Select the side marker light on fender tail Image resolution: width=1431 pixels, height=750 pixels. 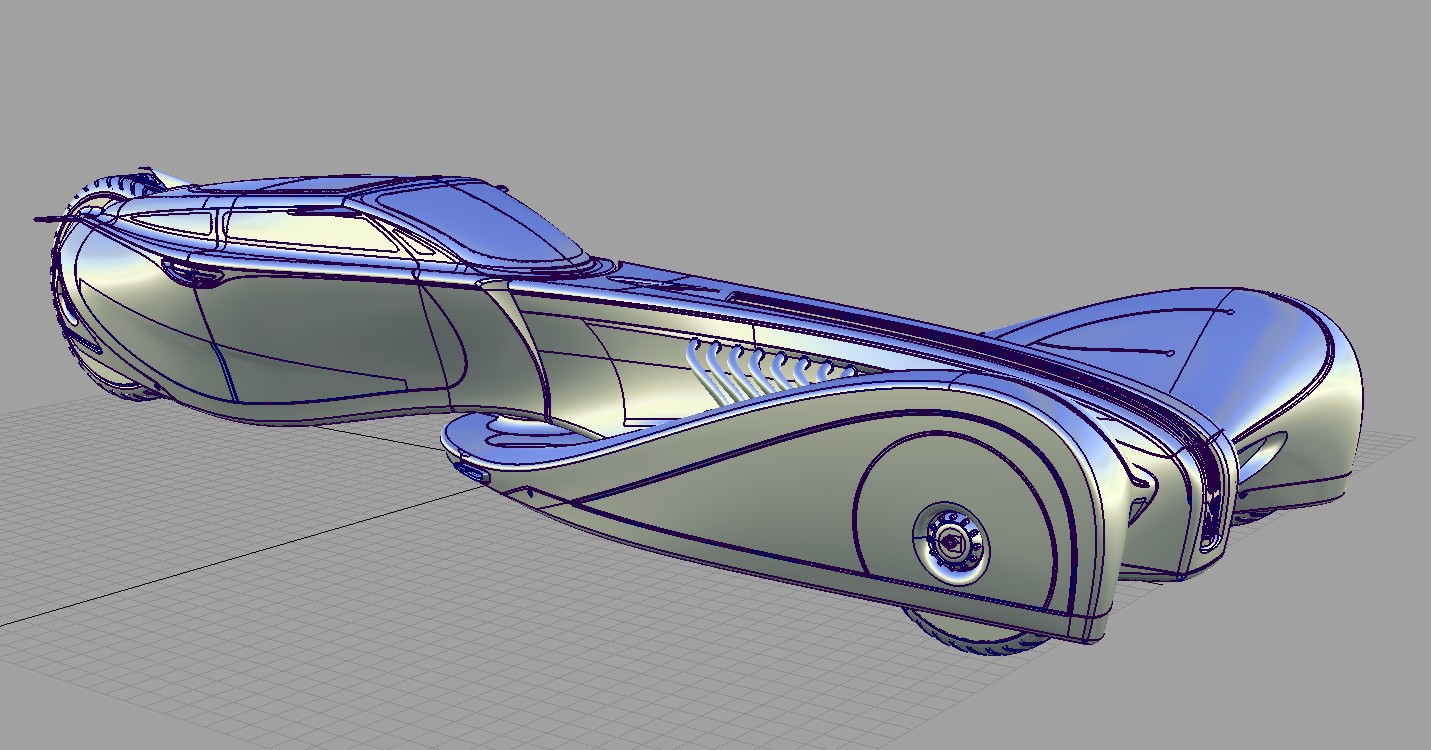(472, 471)
